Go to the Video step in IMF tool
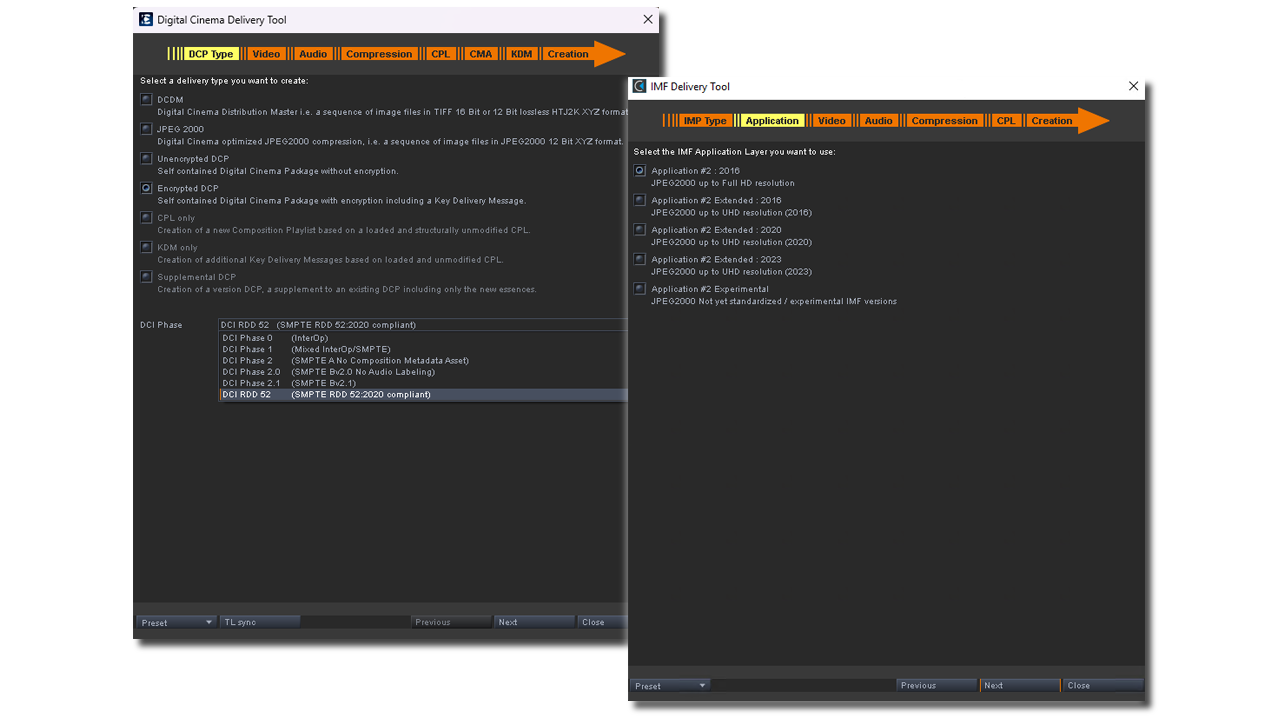 click(832, 121)
